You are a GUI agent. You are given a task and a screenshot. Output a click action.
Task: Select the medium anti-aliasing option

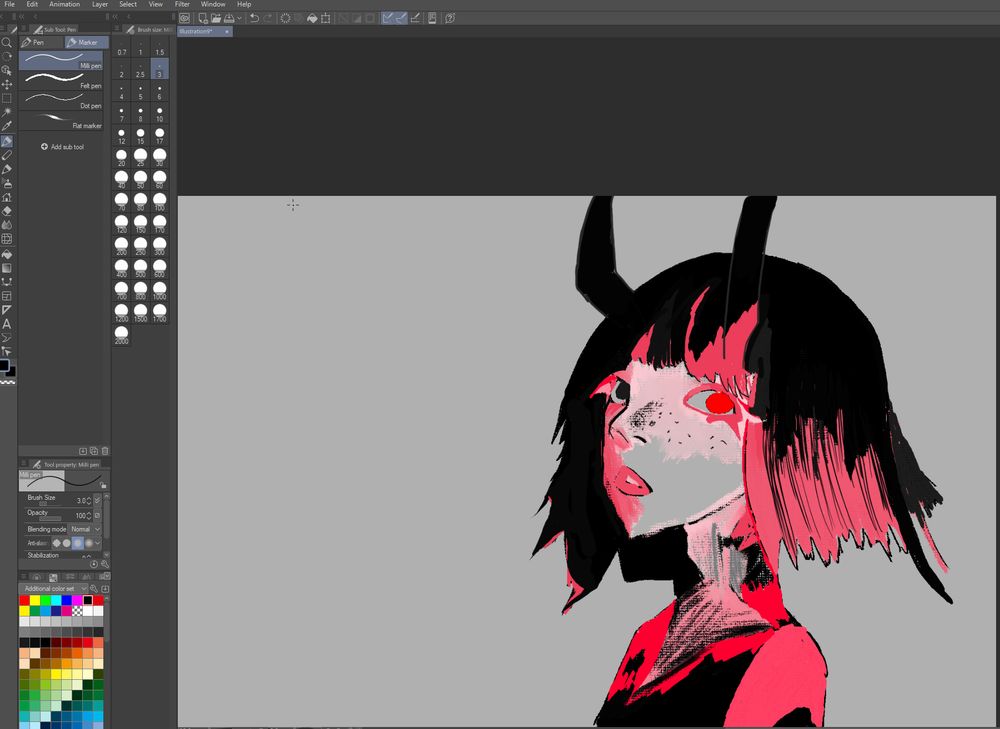(78, 543)
